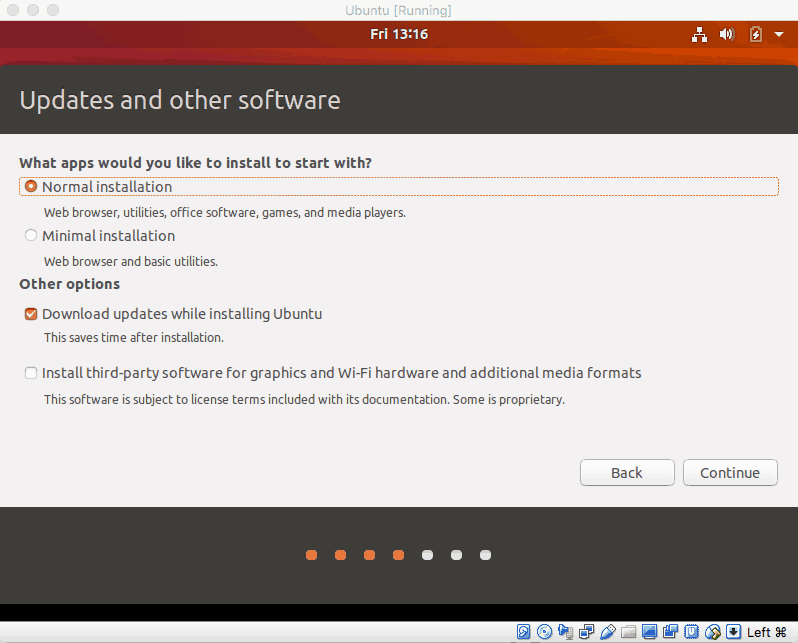Screen dimensions: 798x643
Task: Click 'This saves time after installation.' text
Action: (134, 338)
